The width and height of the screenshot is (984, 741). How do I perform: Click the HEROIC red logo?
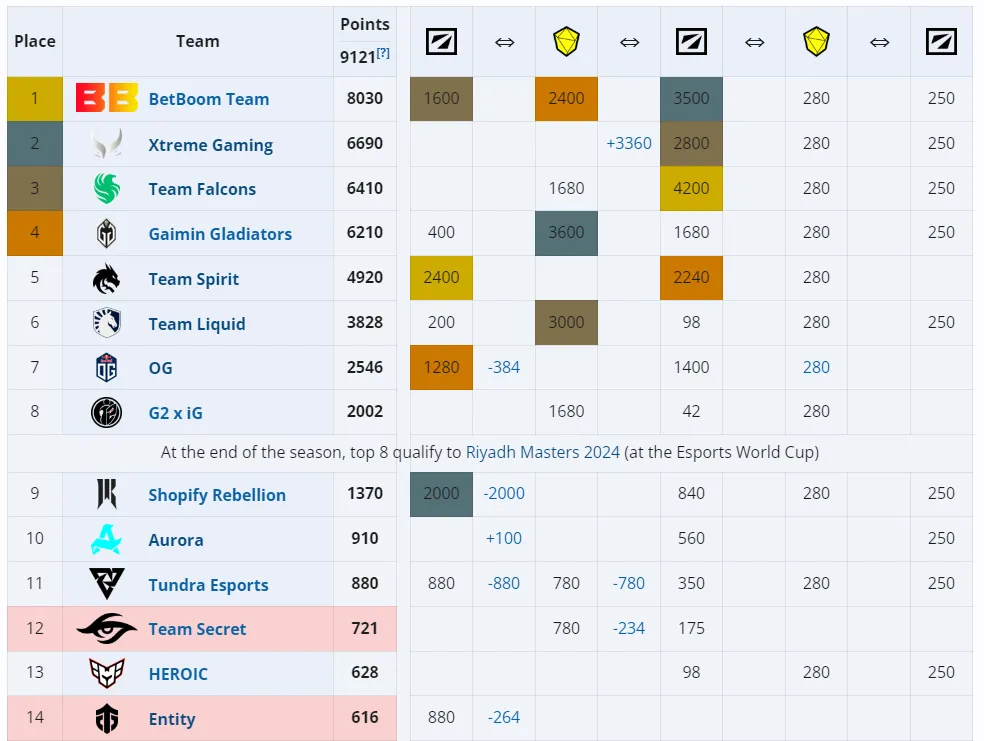(x=107, y=673)
